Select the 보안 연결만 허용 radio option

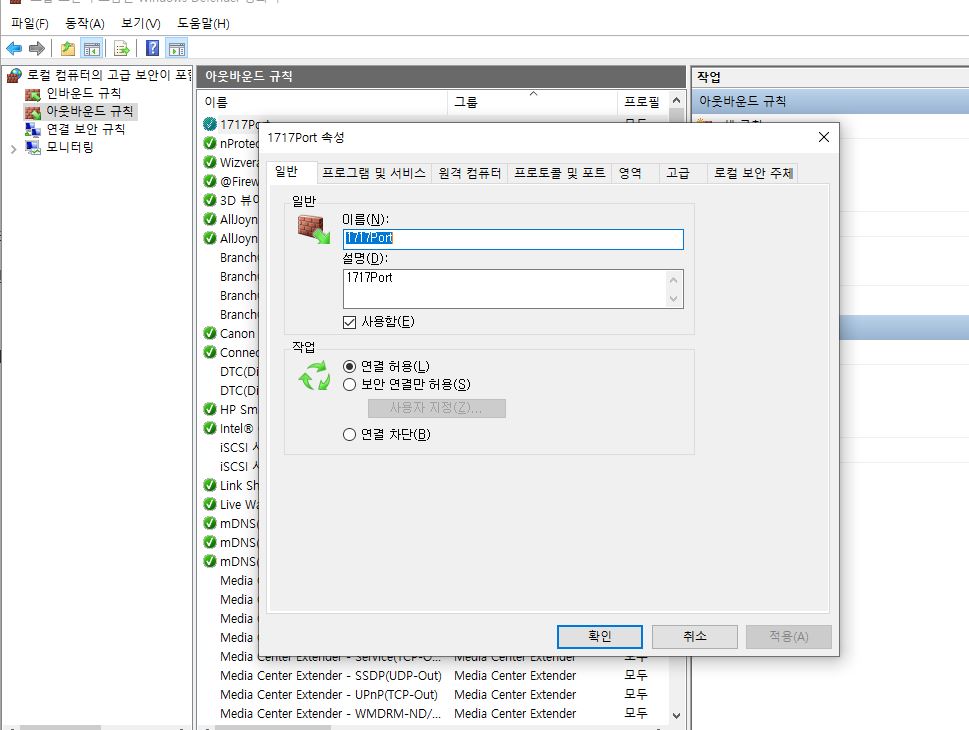(350, 384)
